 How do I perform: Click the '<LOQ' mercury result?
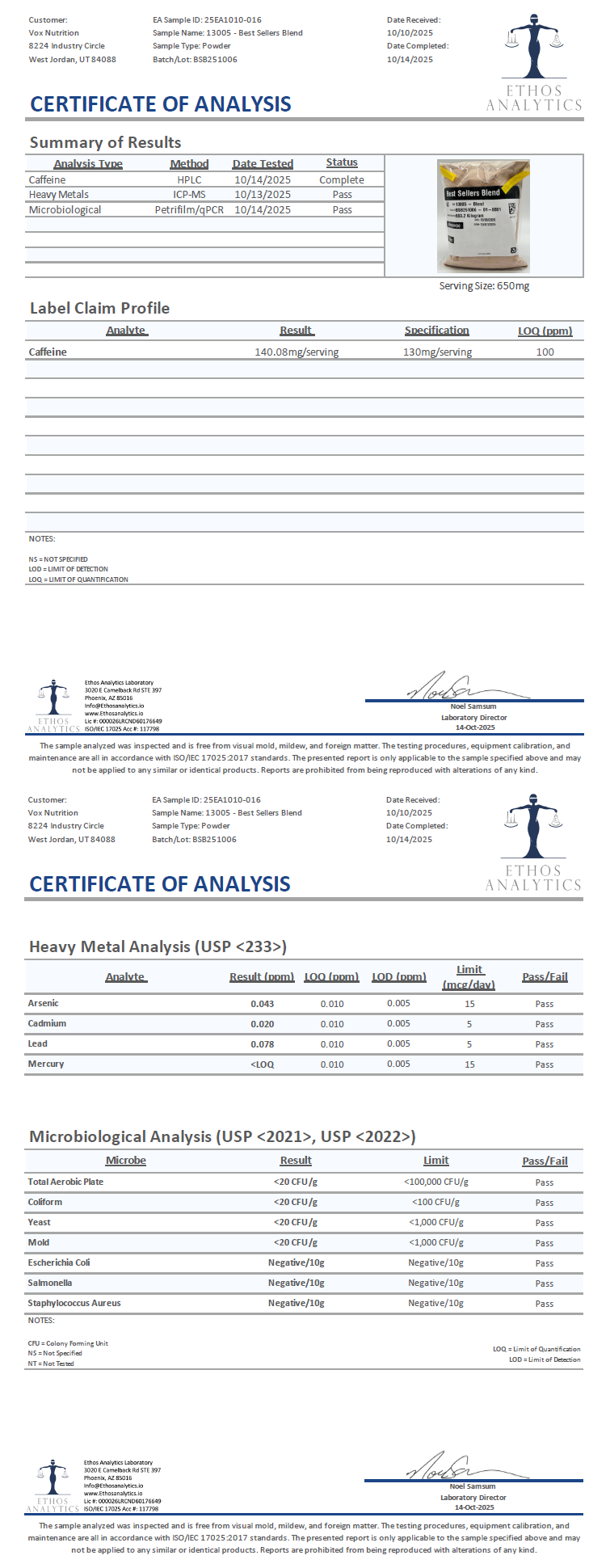(263, 1064)
